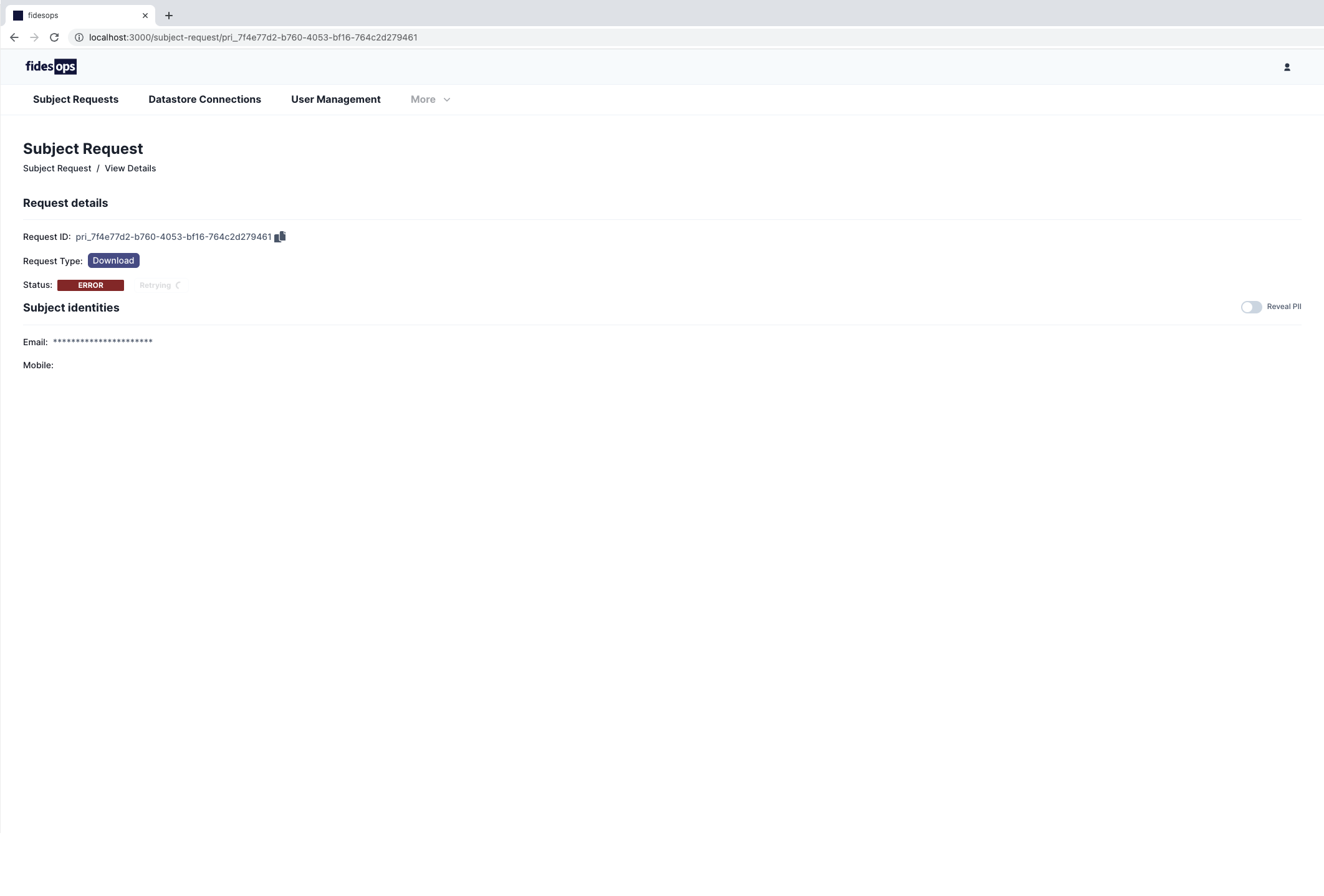Go back using browser back arrow
The width and height of the screenshot is (1324, 896).
coord(14,37)
